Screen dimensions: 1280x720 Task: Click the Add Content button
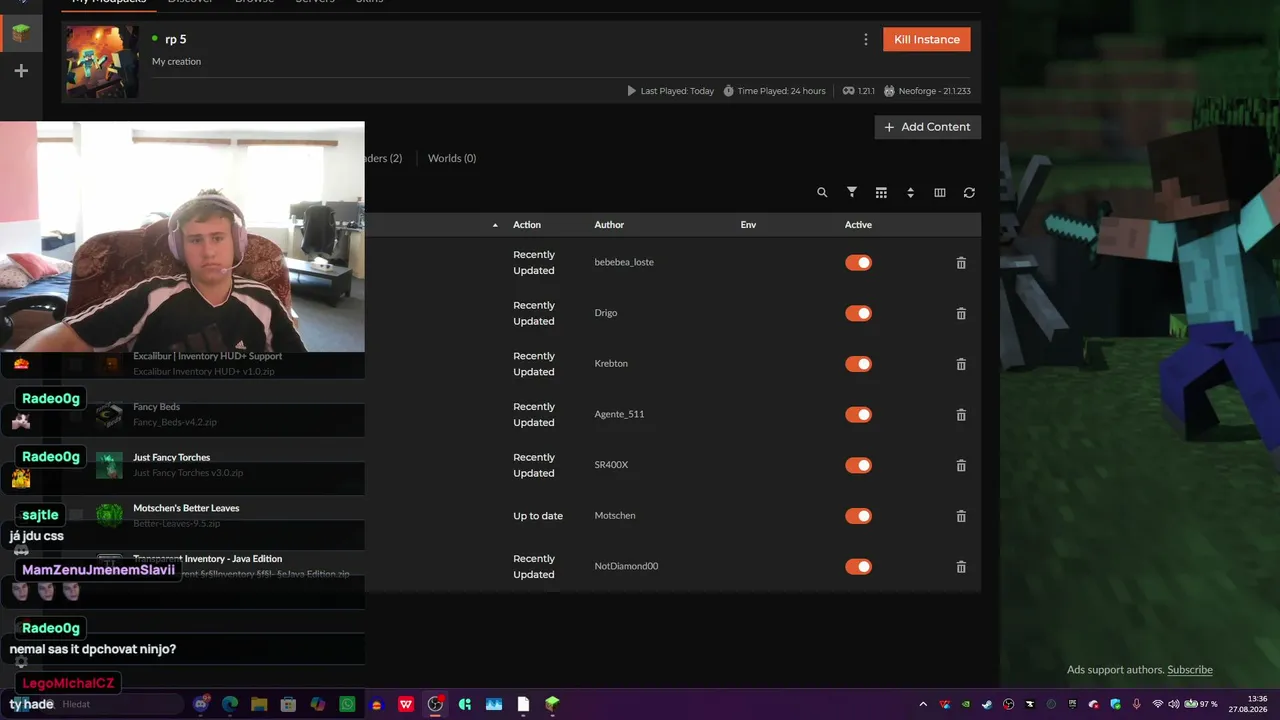pos(928,127)
